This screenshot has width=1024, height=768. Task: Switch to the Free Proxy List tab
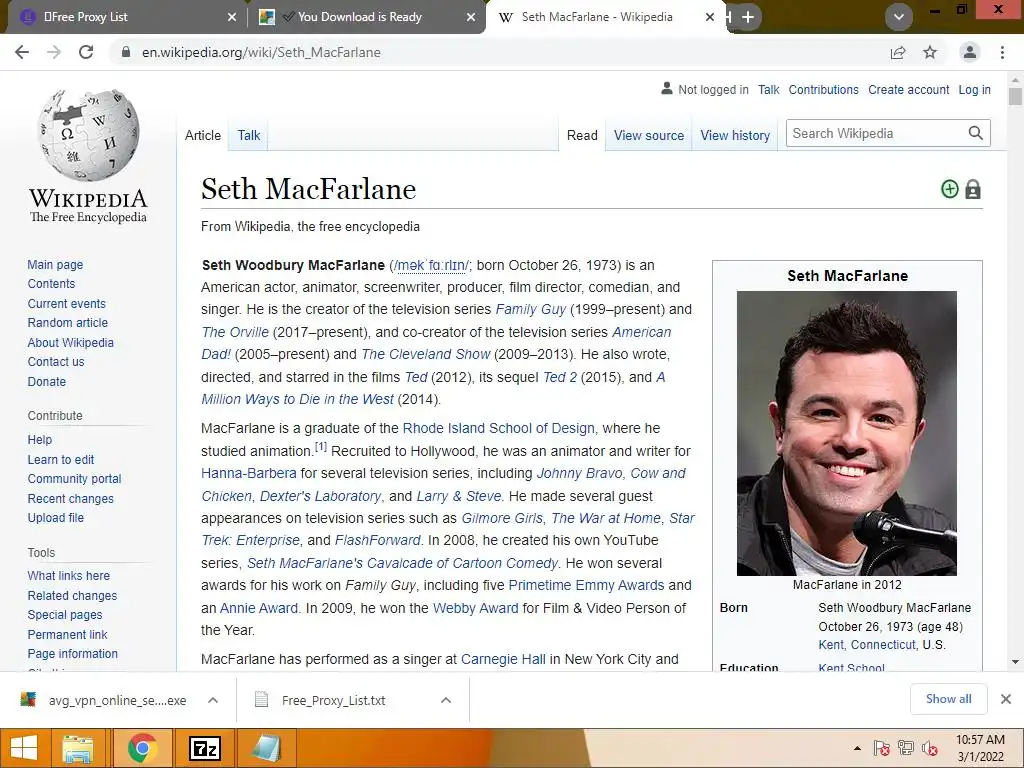pyautogui.click(x=124, y=17)
